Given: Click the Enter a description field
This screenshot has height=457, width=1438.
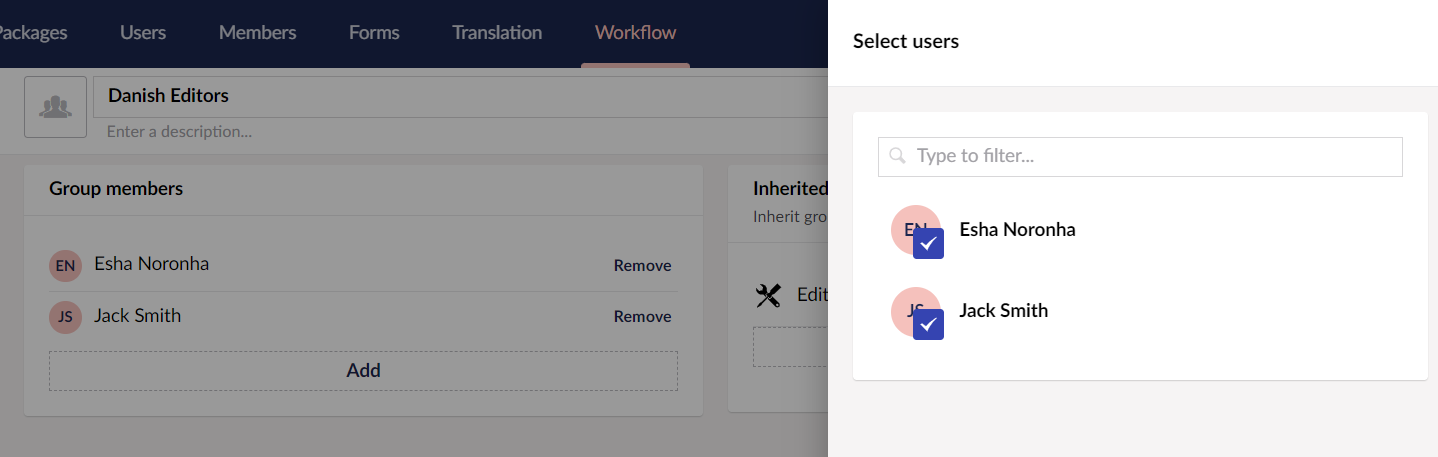Looking at the screenshot, I should pos(460,132).
